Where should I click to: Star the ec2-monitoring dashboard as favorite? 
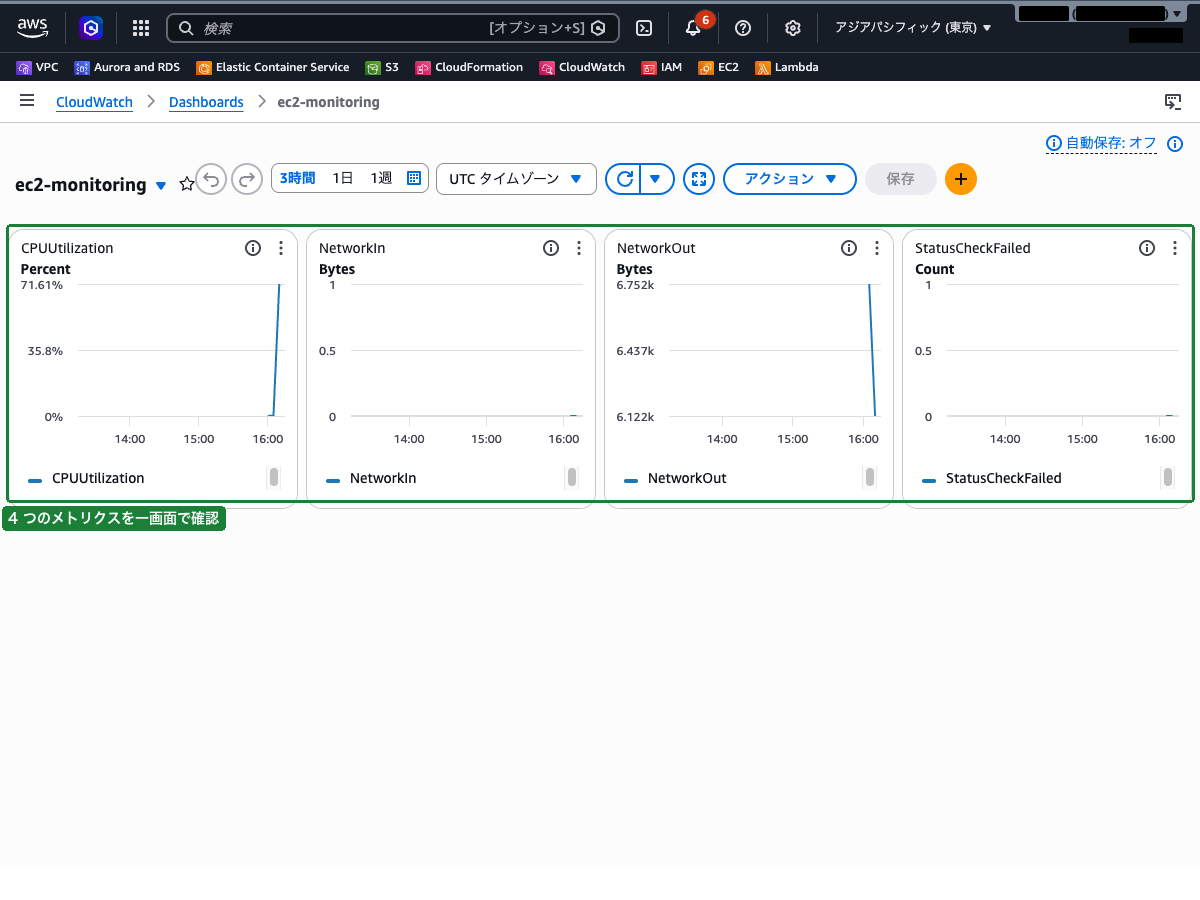[186, 184]
